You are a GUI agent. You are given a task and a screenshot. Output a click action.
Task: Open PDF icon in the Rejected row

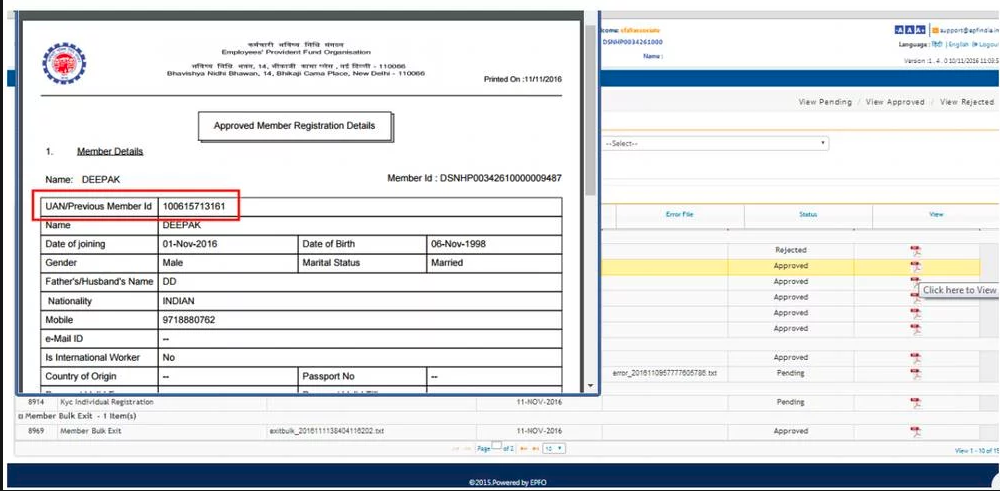[915, 251]
